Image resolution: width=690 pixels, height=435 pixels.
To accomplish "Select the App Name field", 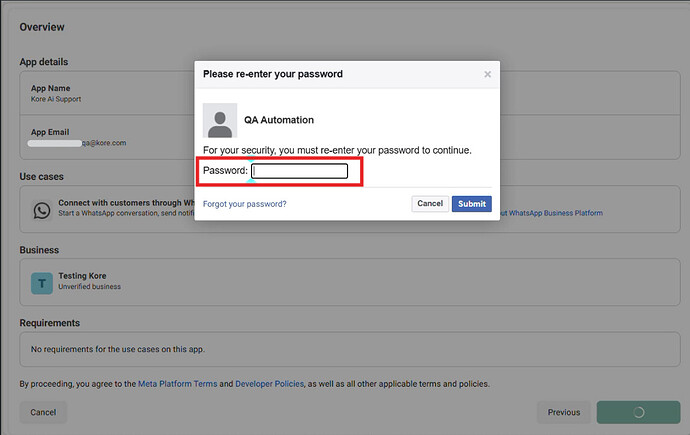I will coord(100,93).
